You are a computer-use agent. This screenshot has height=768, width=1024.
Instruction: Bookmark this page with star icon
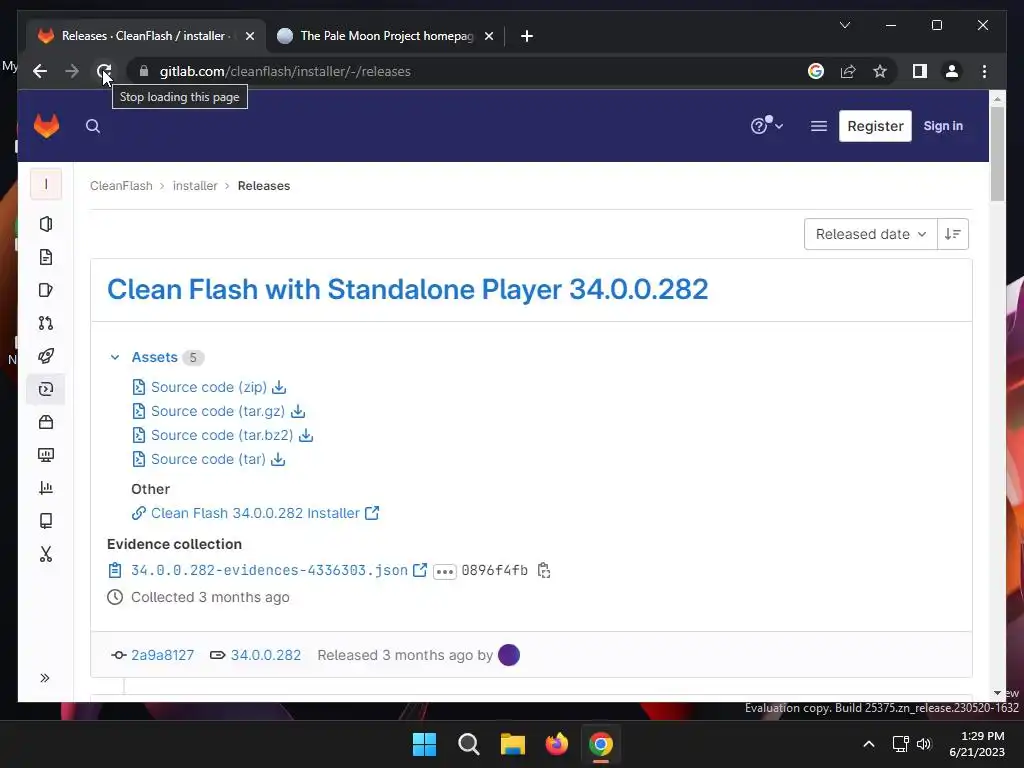tap(880, 71)
